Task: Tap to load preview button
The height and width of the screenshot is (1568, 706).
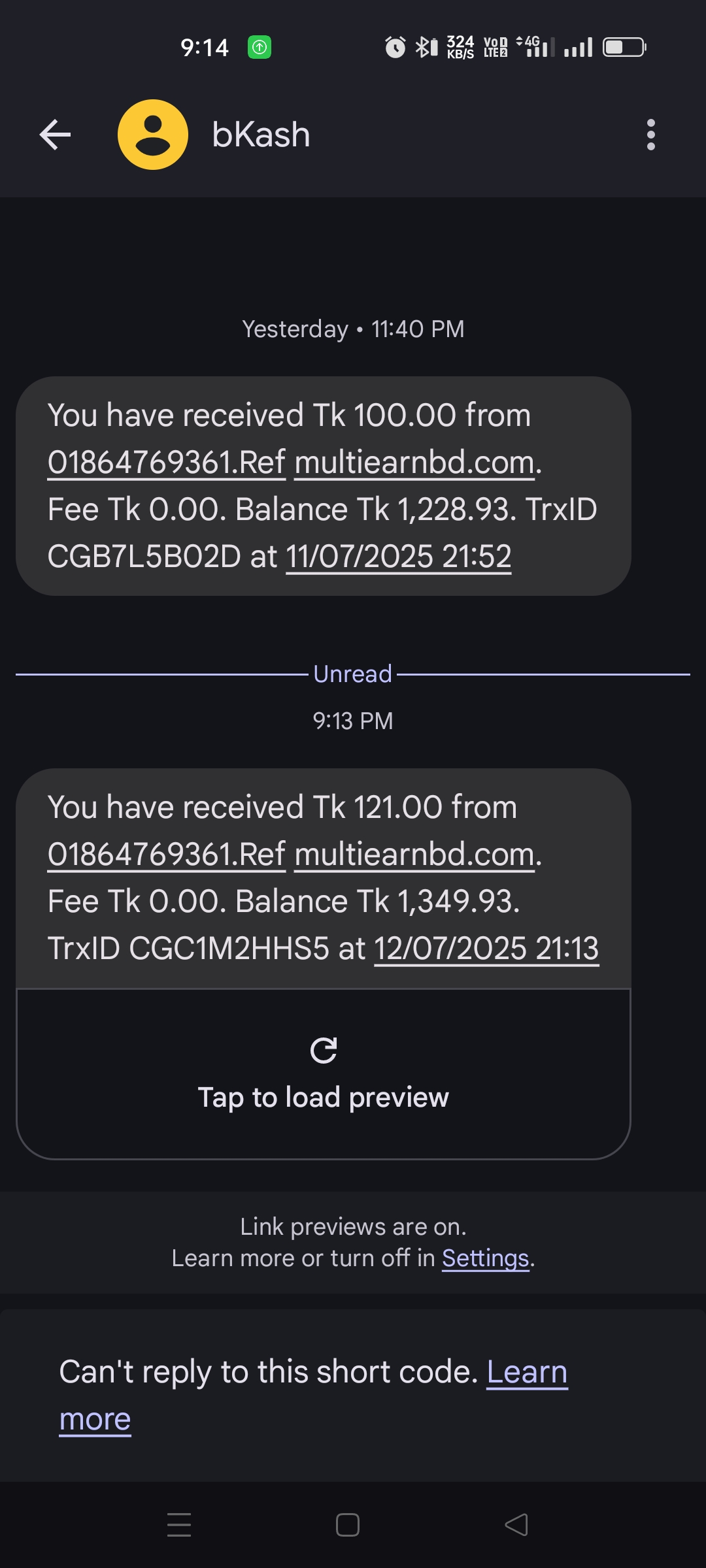Action: click(324, 1097)
